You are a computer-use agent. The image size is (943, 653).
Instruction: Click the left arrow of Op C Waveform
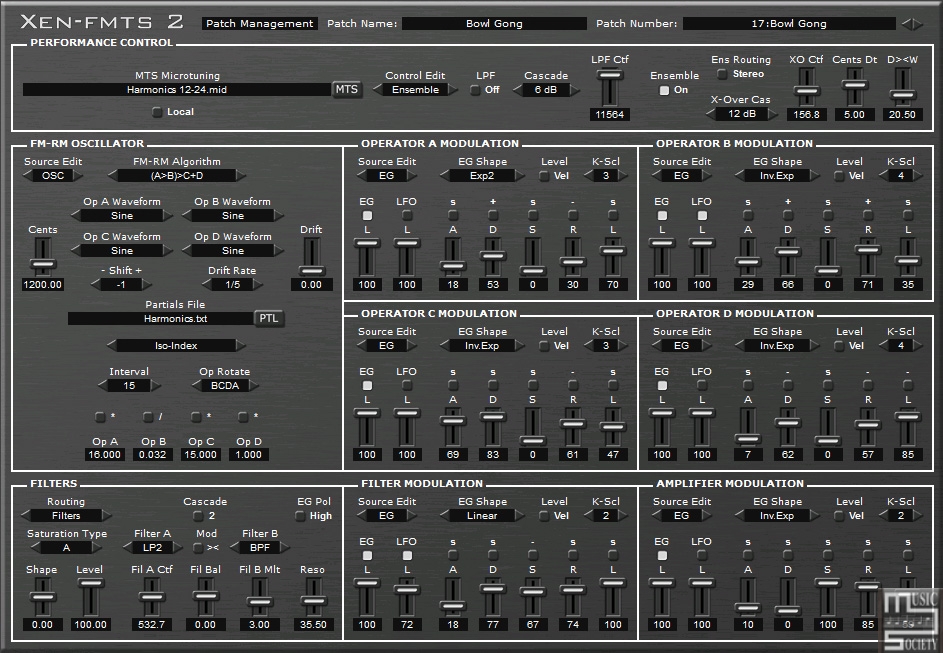[x=76, y=250]
